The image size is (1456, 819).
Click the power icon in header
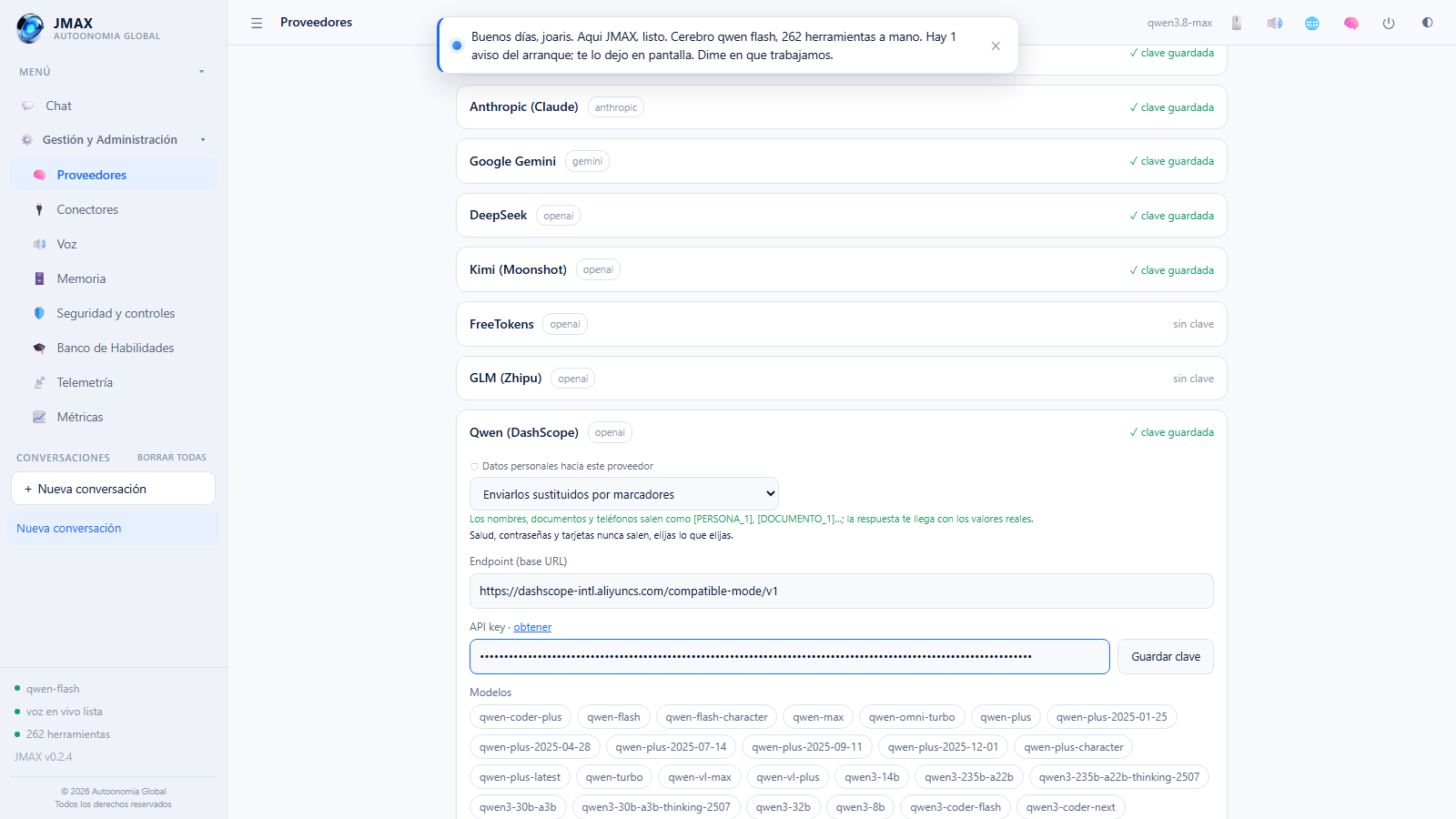1389,23
